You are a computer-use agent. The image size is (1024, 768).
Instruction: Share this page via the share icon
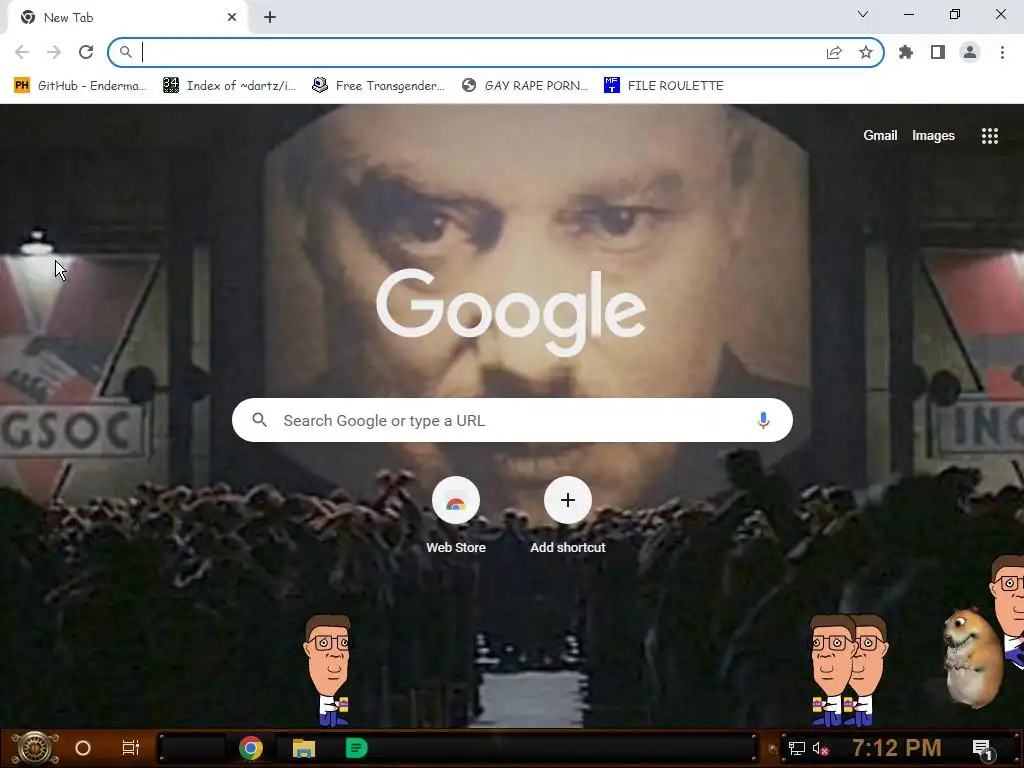coord(834,52)
